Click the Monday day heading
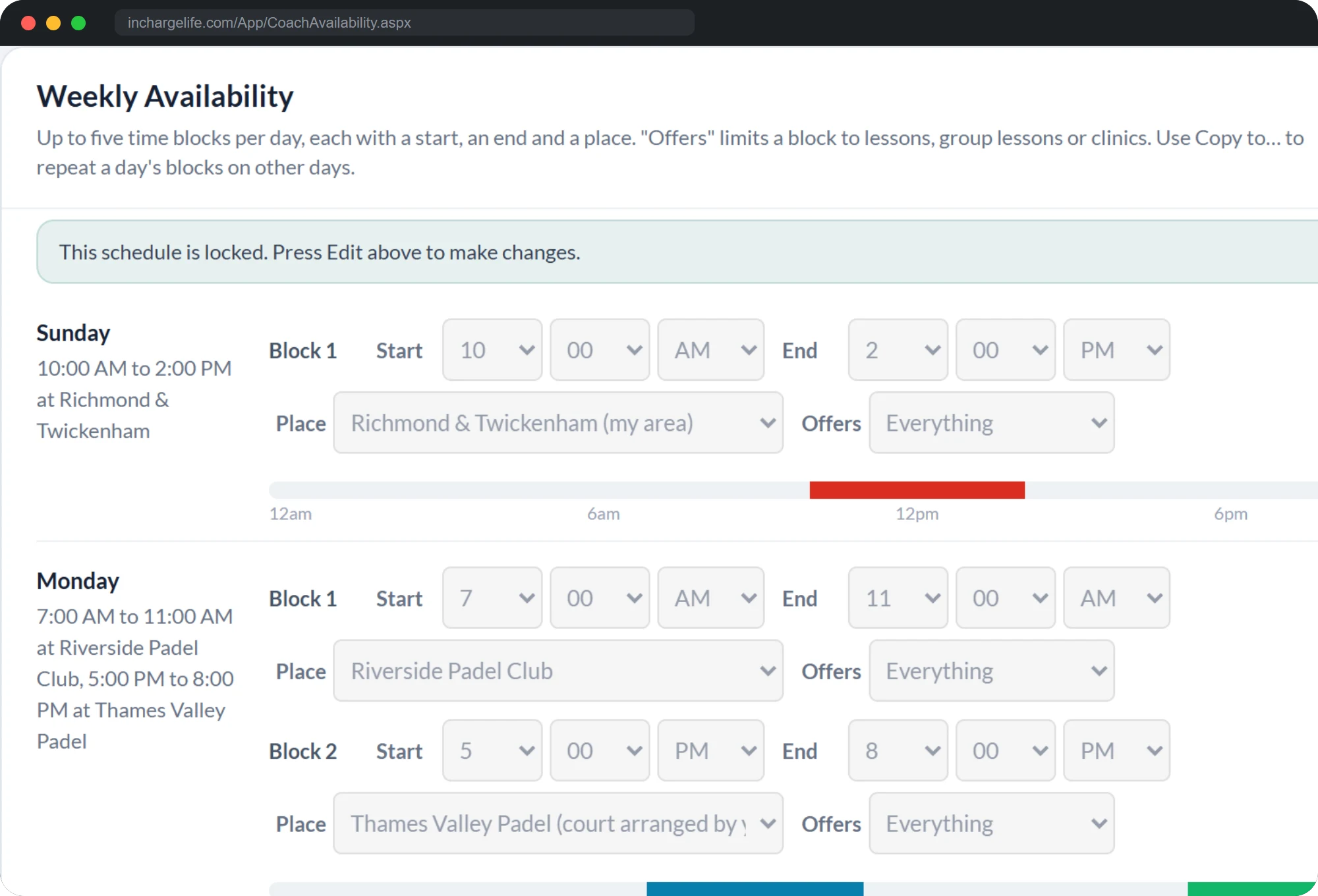 point(78,580)
